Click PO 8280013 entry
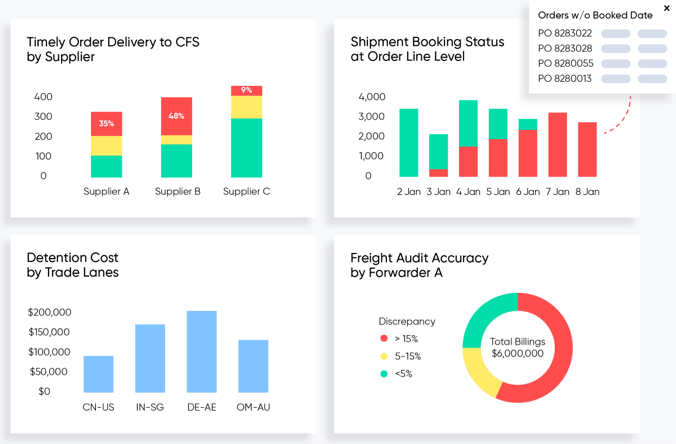The width and height of the screenshot is (676, 444). [x=564, y=78]
